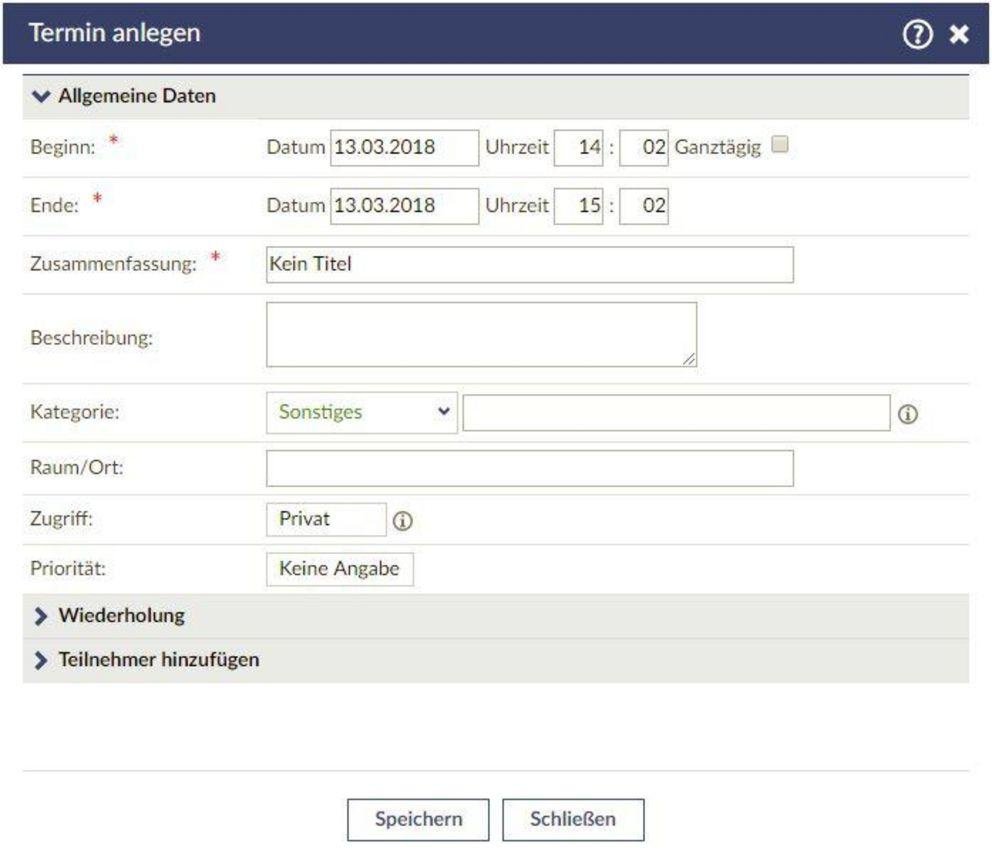
Task: Open the Zugriff dropdown showing Privat
Action: (x=326, y=519)
